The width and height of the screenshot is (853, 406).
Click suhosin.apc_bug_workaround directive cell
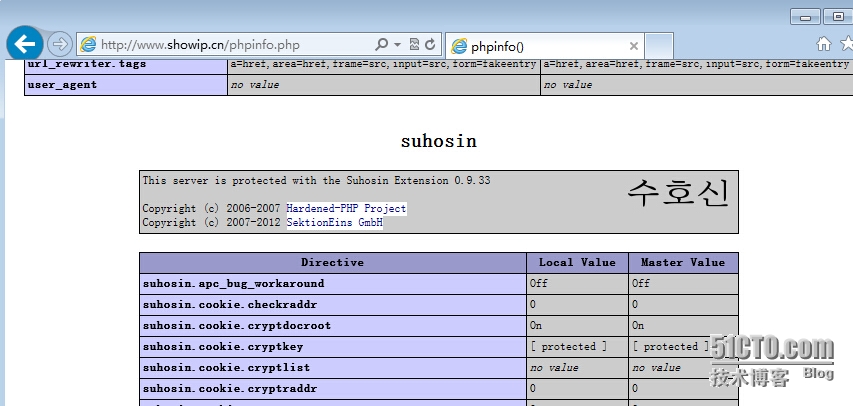click(333, 284)
